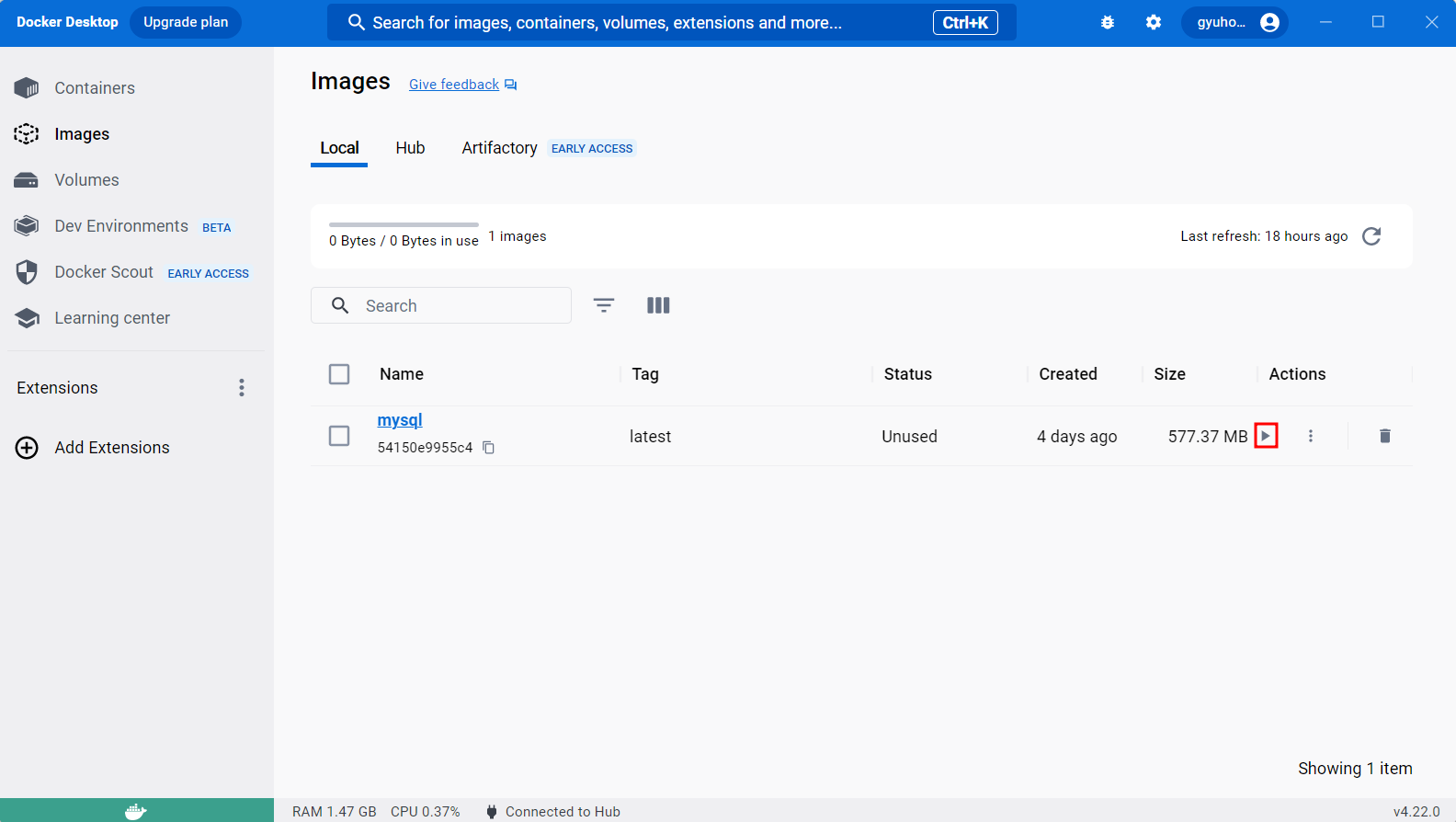
Task: Click the '577.37 MB' size cell
Action: [1208, 437]
